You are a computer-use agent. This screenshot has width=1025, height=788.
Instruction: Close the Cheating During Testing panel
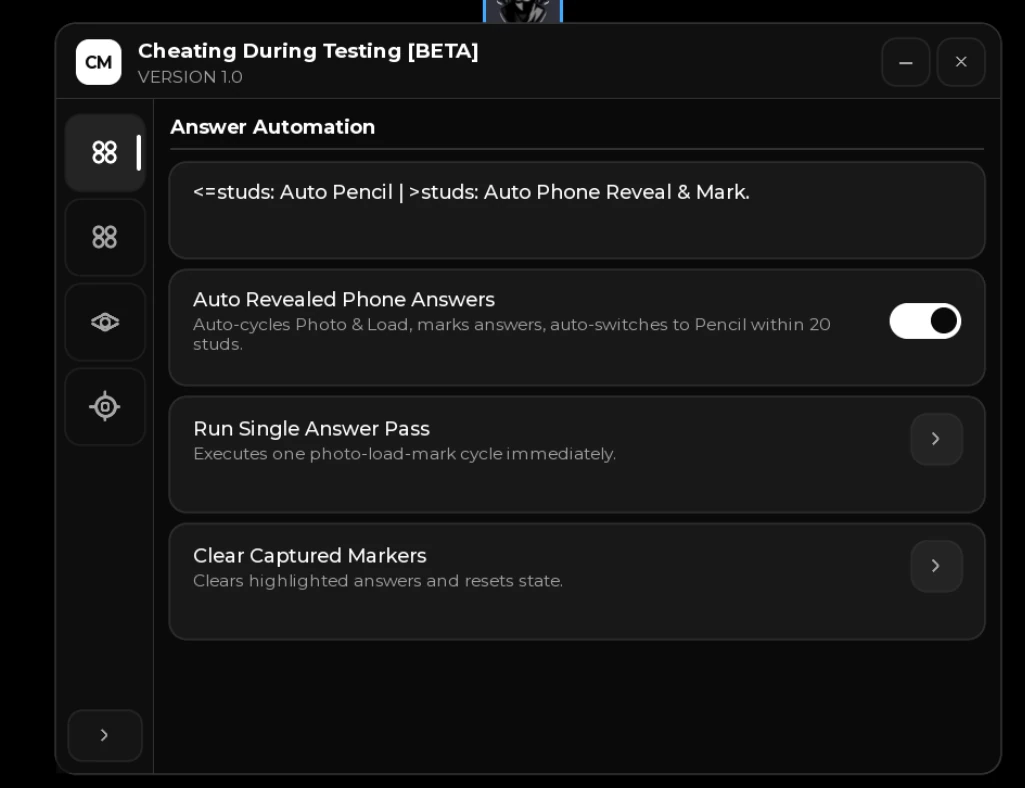click(x=961, y=62)
